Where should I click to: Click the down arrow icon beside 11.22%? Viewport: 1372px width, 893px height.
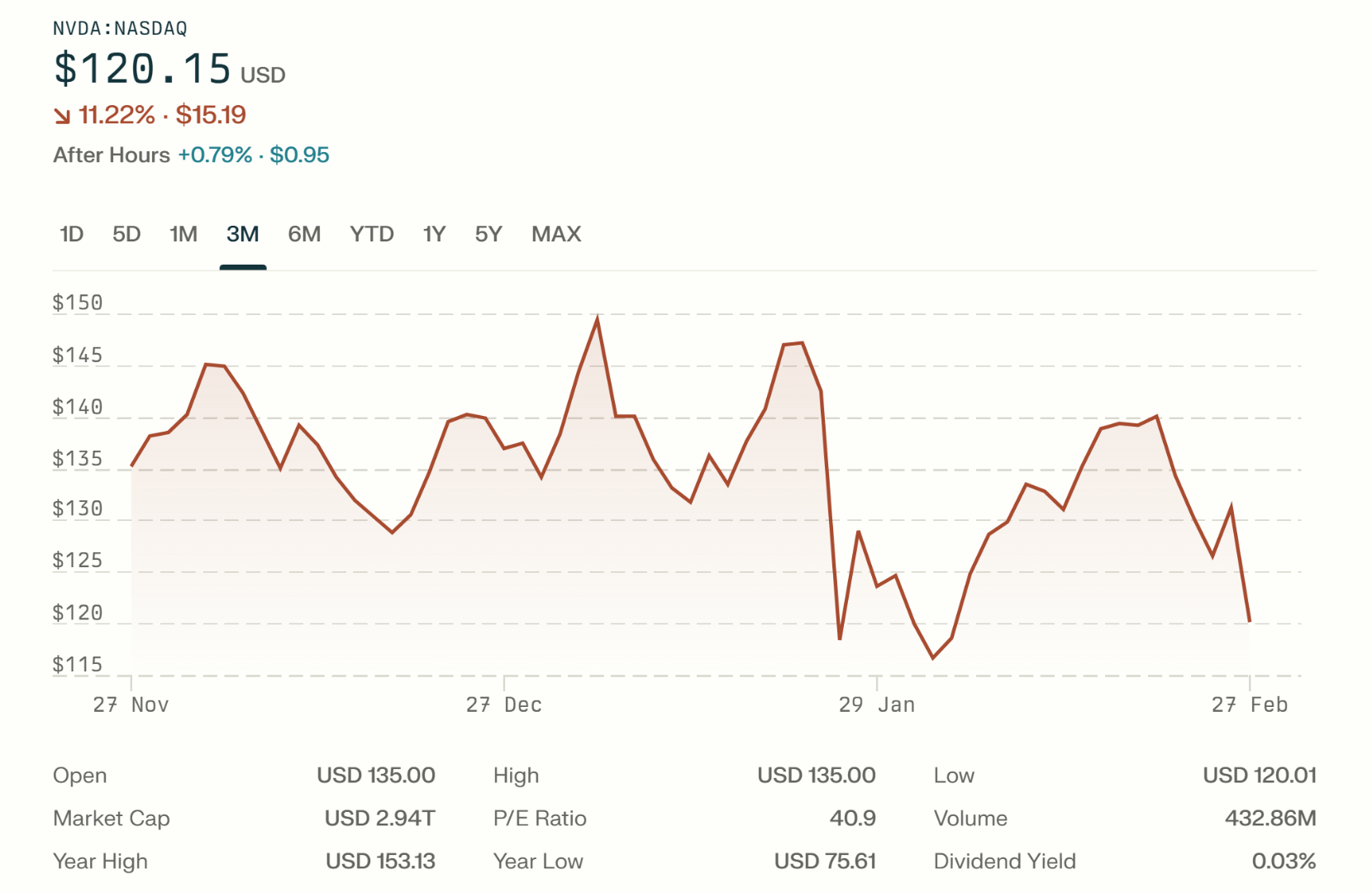[62, 116]
